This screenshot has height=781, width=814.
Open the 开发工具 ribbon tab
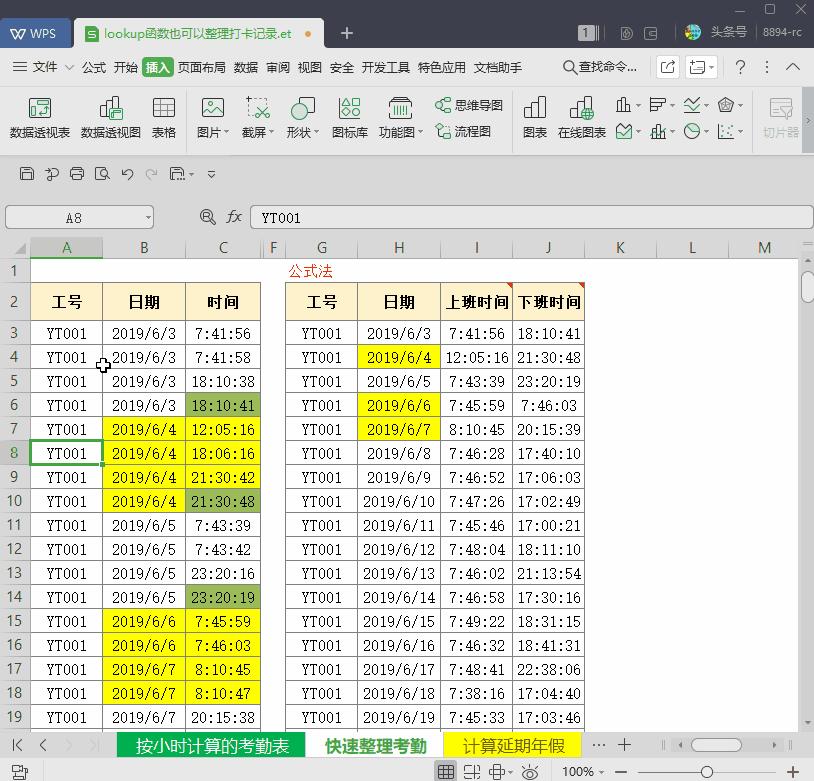pyautogui.click(x=385, y=68)
